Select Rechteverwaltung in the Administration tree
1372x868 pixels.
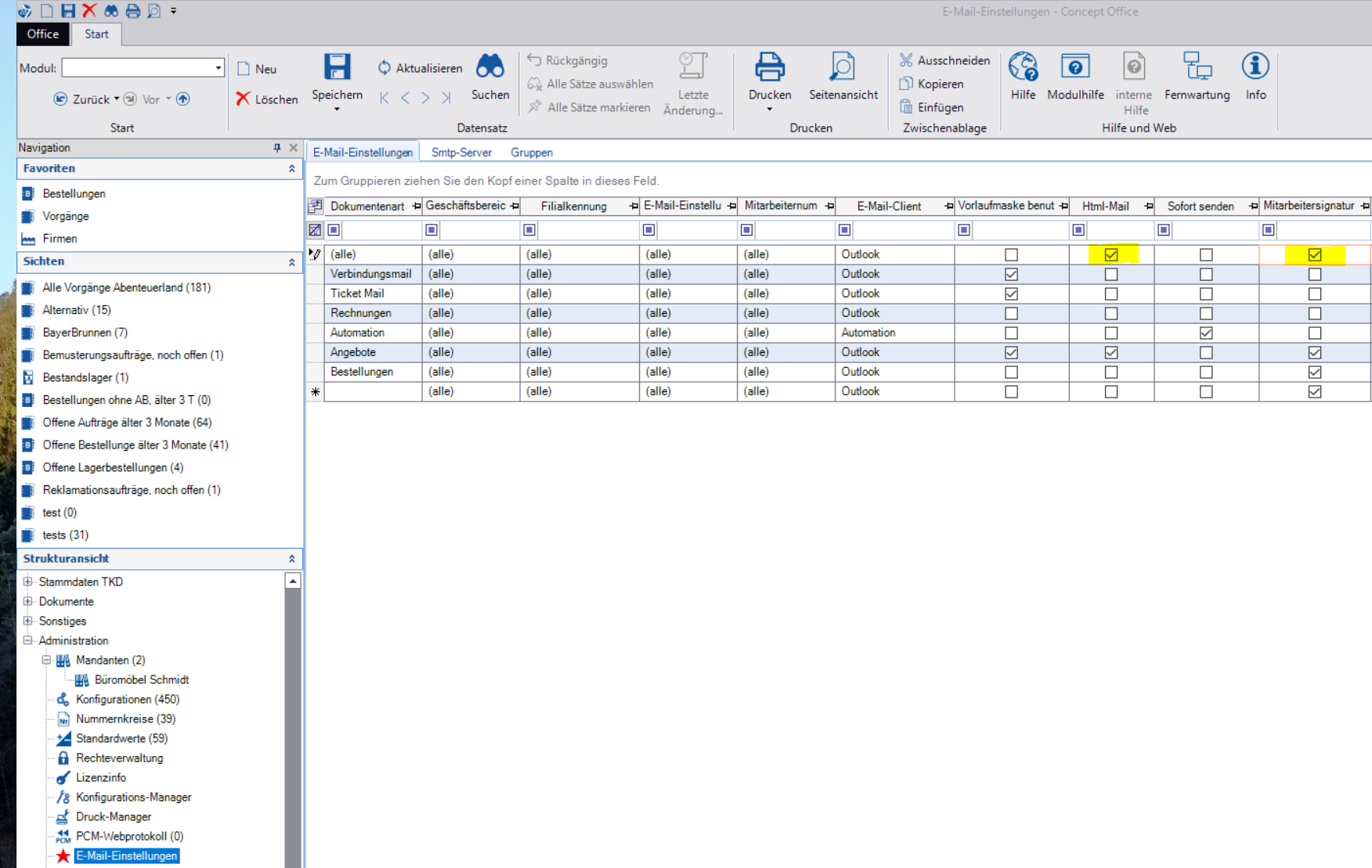(119, 758)
